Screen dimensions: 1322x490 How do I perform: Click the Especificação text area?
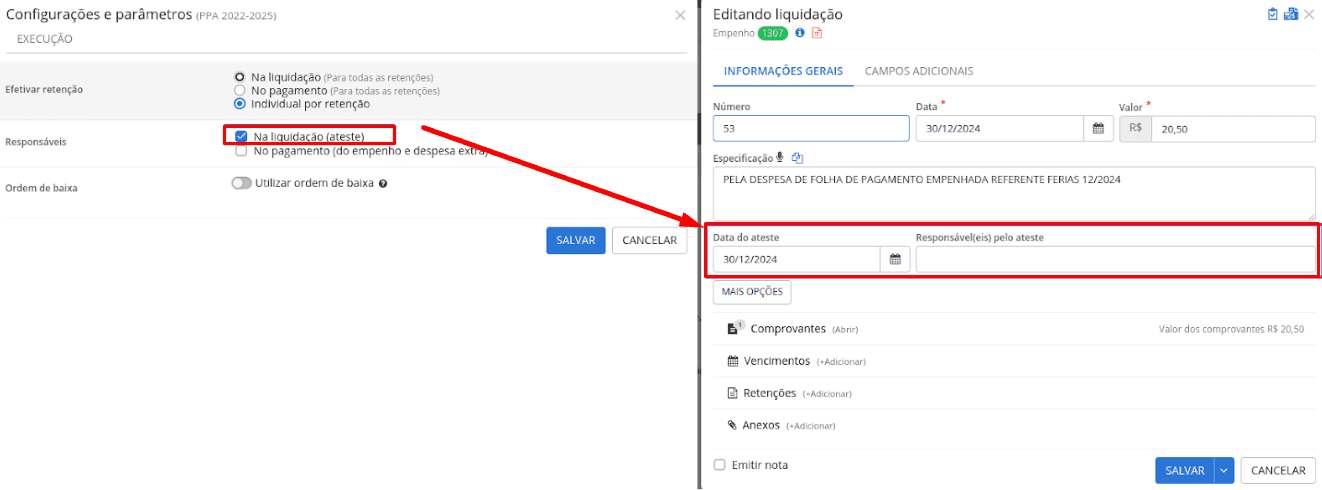click(1014, 193)
